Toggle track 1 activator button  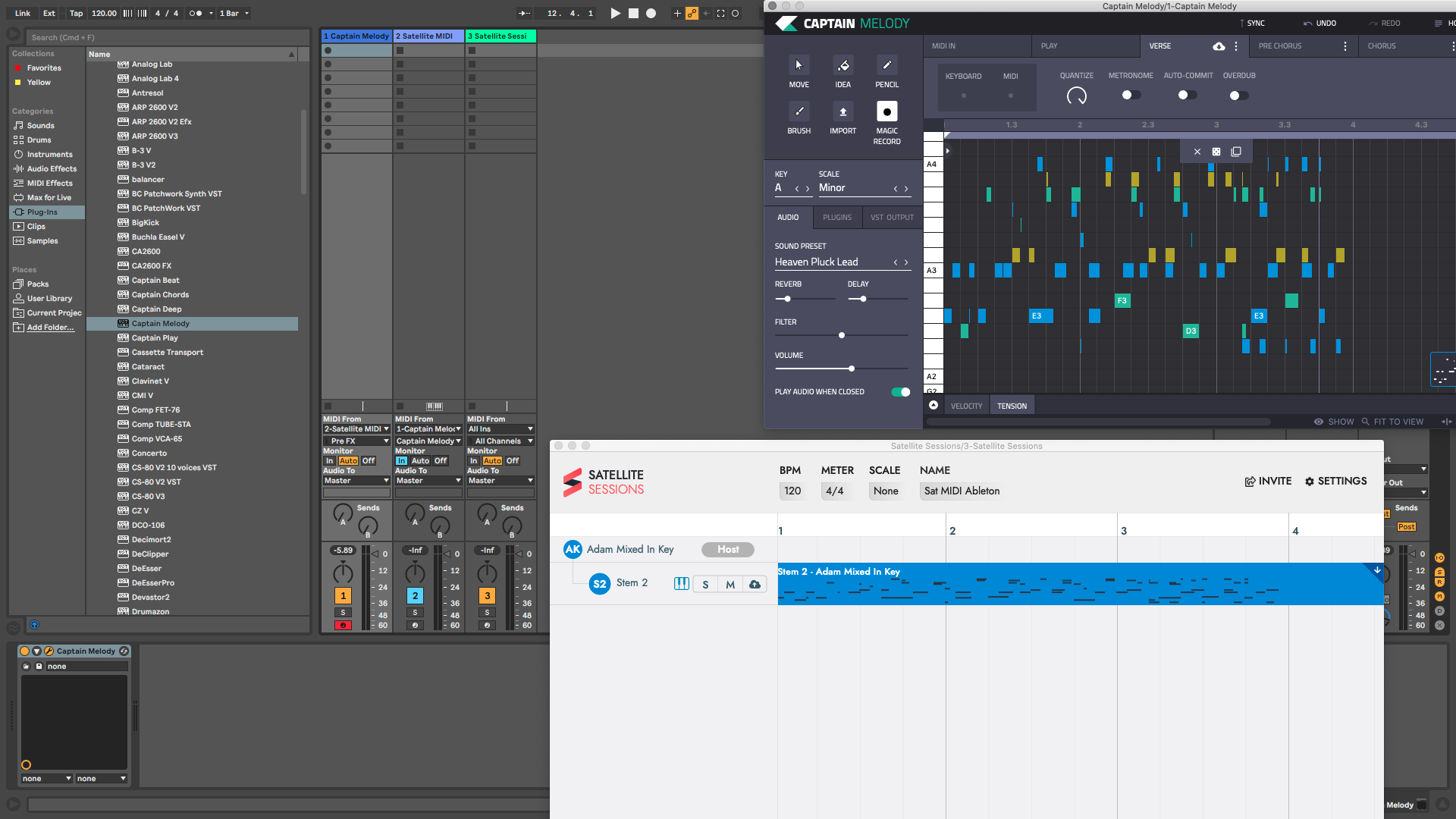pyautogui.click(x=343, y=596)
